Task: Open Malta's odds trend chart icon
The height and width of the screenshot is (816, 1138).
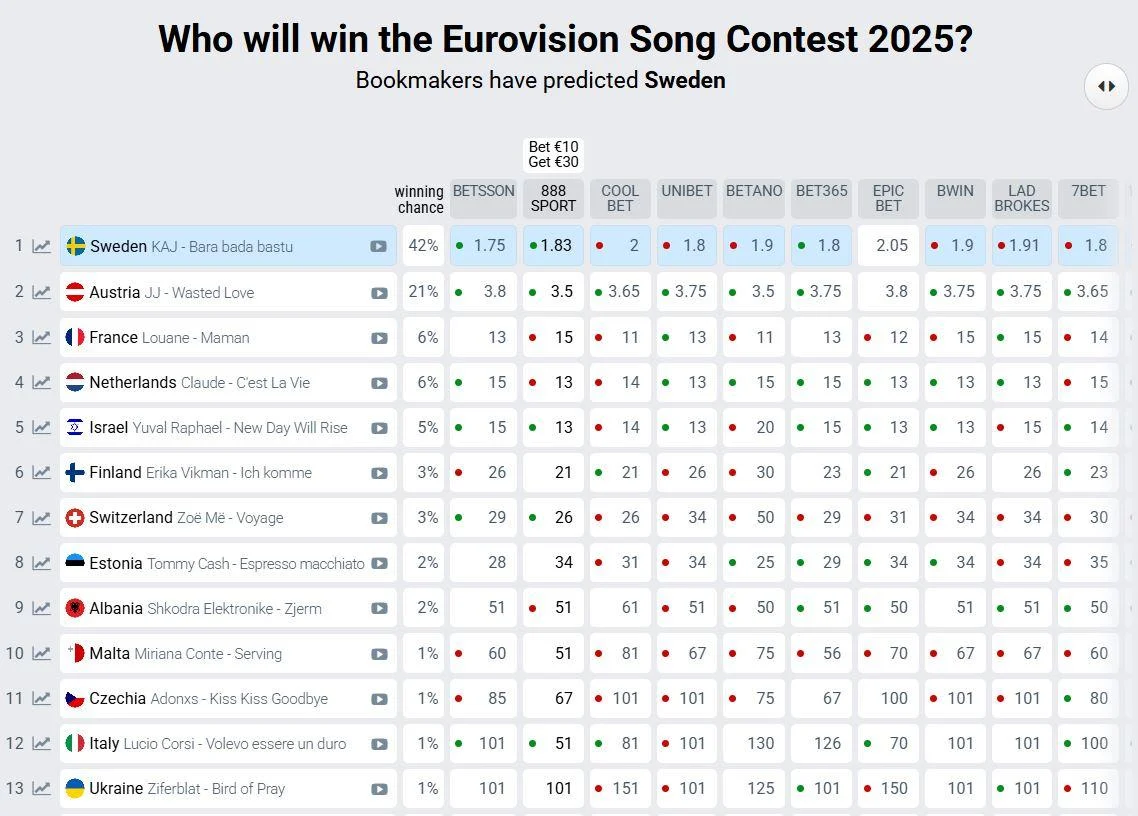Action: tap(41, 653)
